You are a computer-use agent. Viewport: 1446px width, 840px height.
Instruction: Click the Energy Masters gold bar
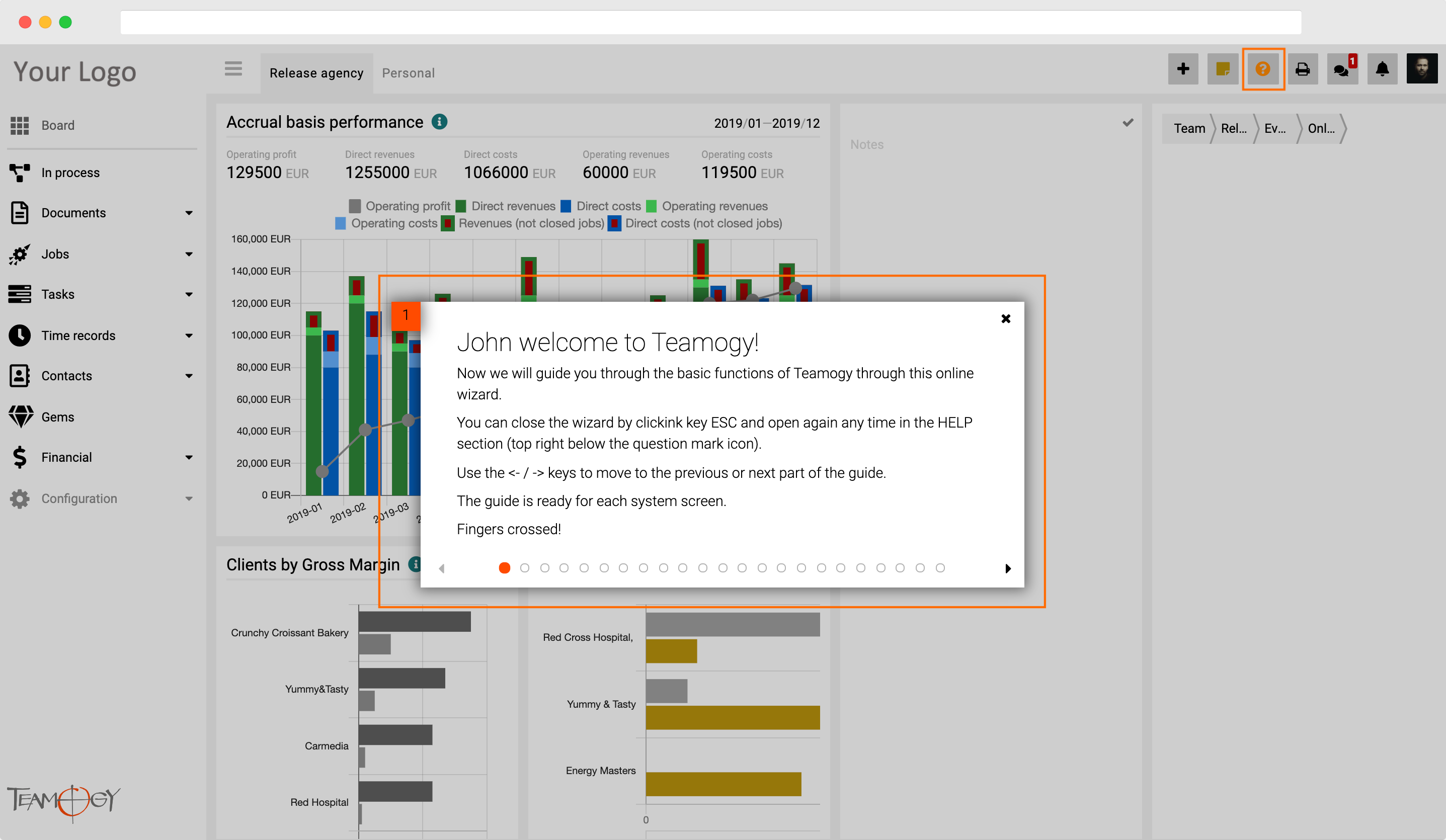(724, 784)
